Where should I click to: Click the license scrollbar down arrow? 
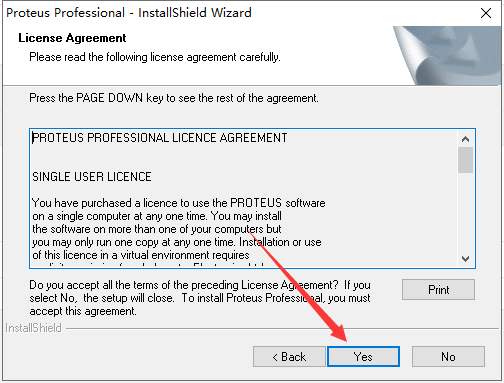coord(465,258)
